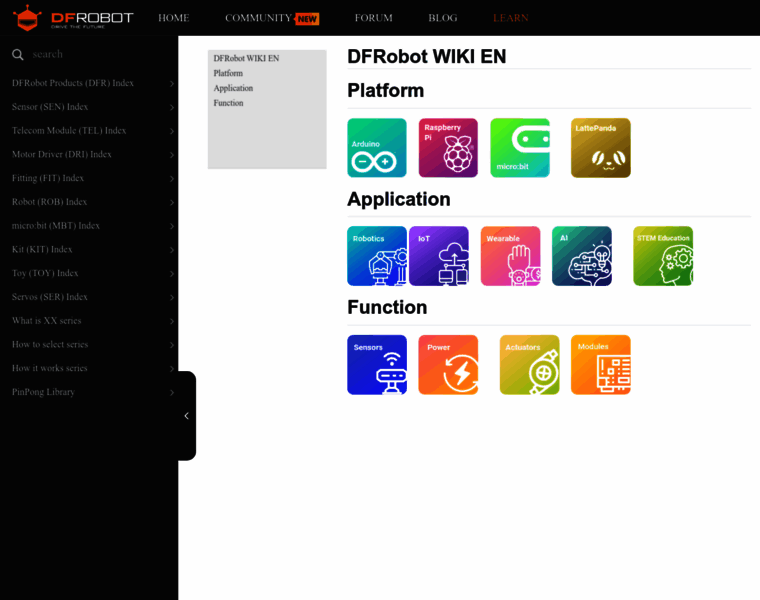Click the NEW badge next to Community
Viewport: 760px width, 600px height.
[307, 19]
